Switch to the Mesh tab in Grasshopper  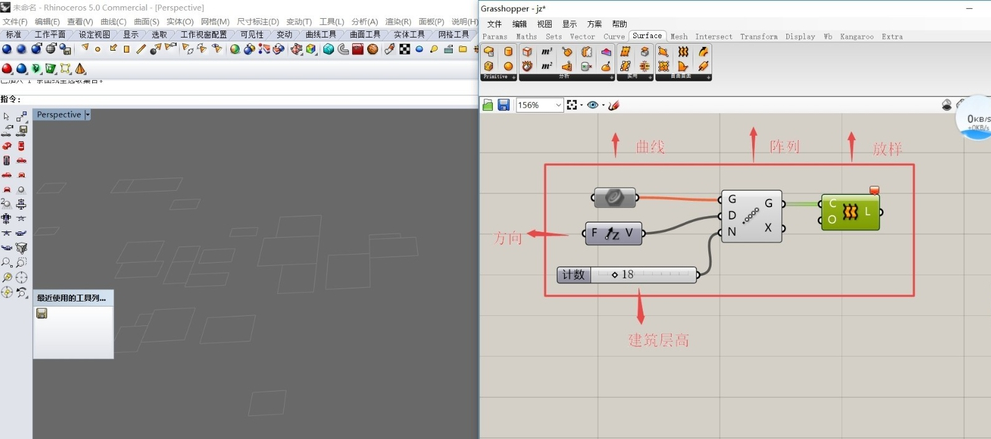679,36
